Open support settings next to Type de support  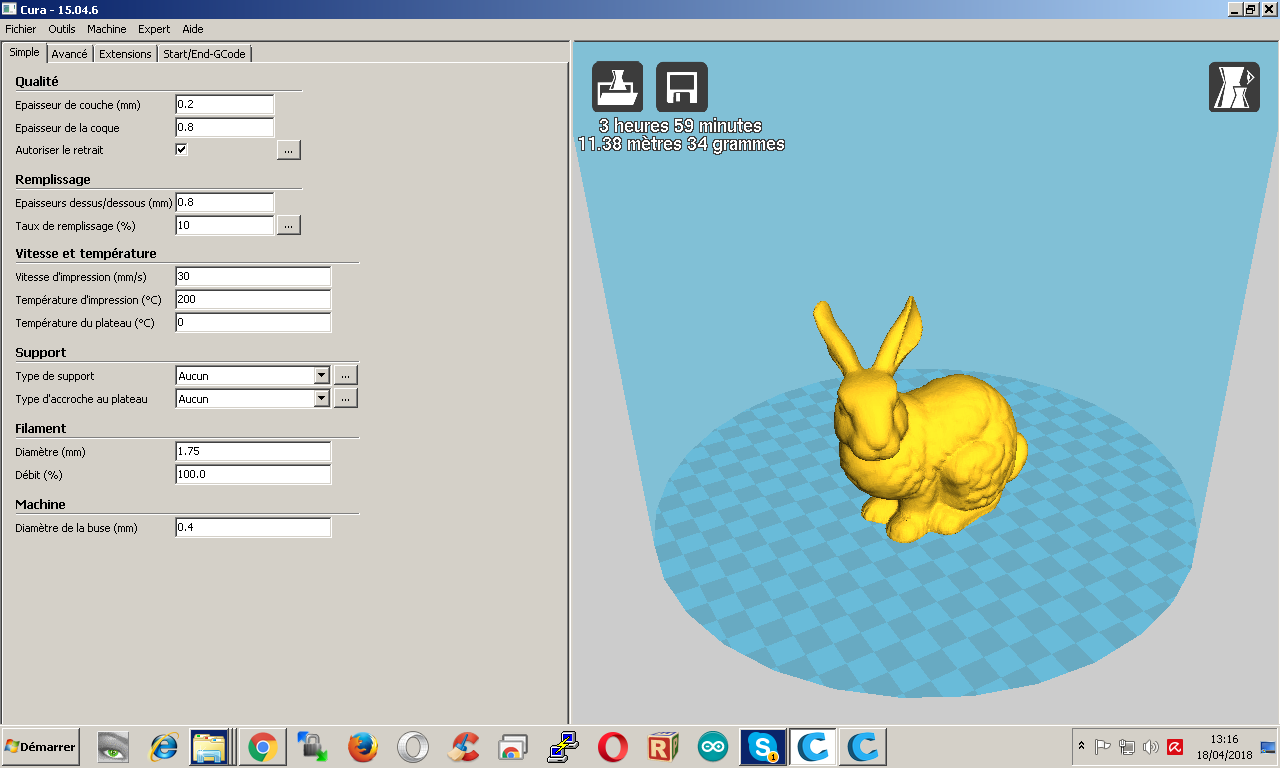click(345, 376)
